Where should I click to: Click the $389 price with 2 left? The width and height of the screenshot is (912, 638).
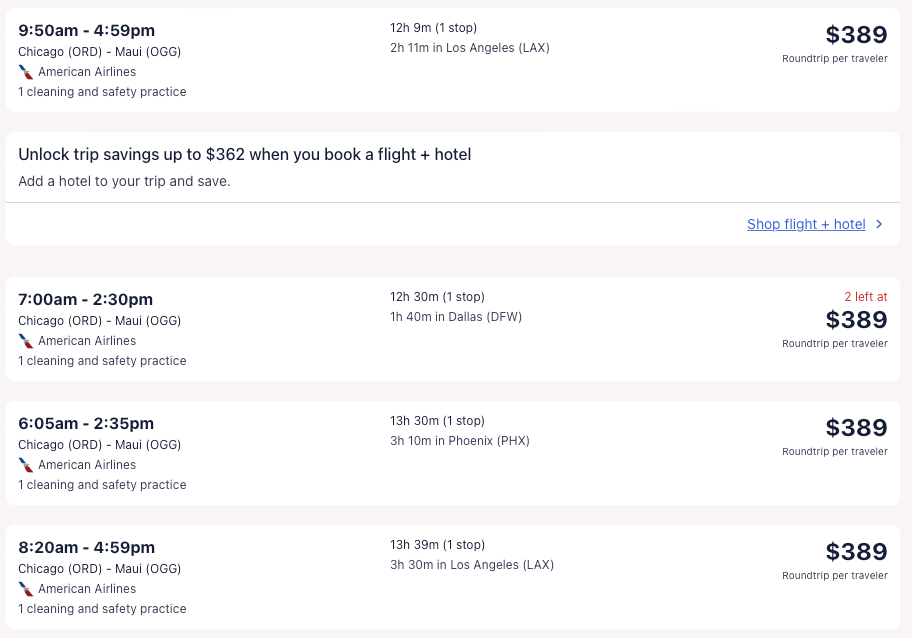(x=856, y=320)
